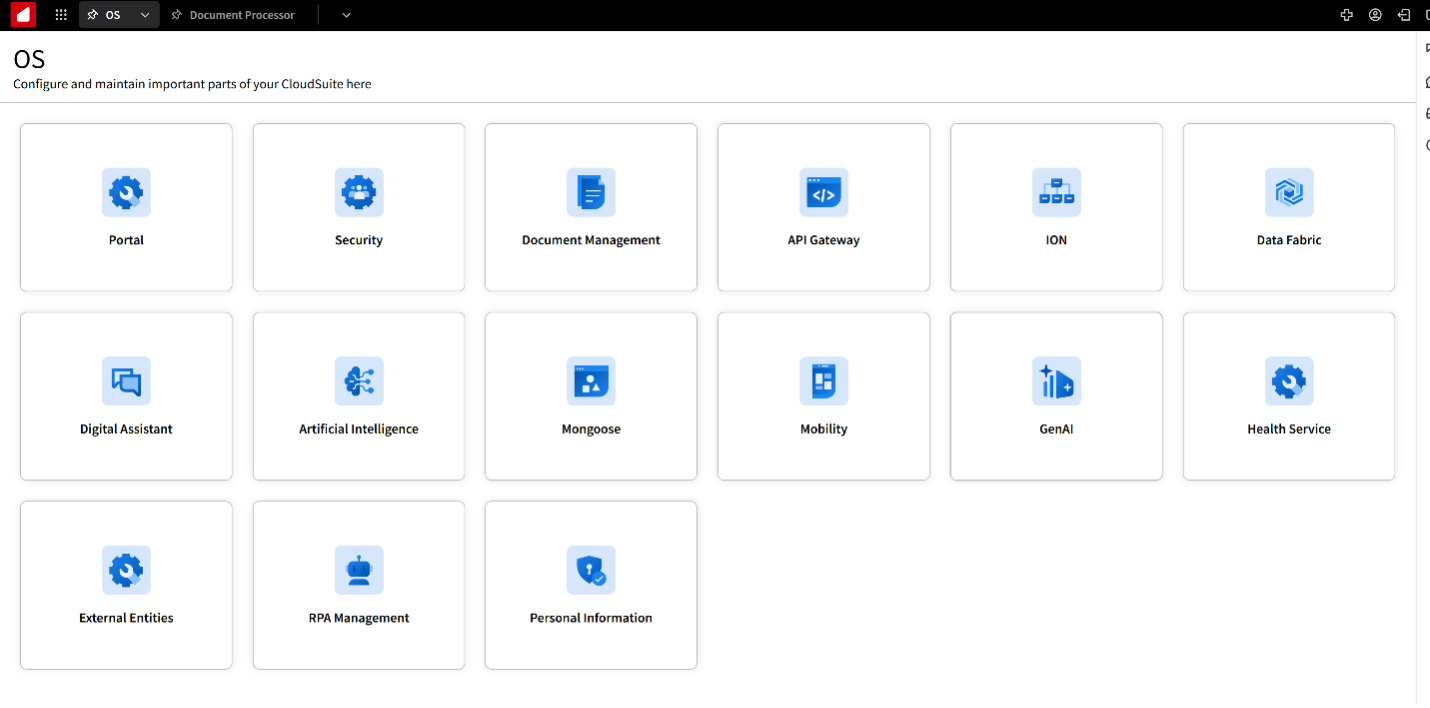The width and height of the screenshot is (1430, 708).
Task: Open the ION hierarchy icon
Action: (x=1056, y=192)
